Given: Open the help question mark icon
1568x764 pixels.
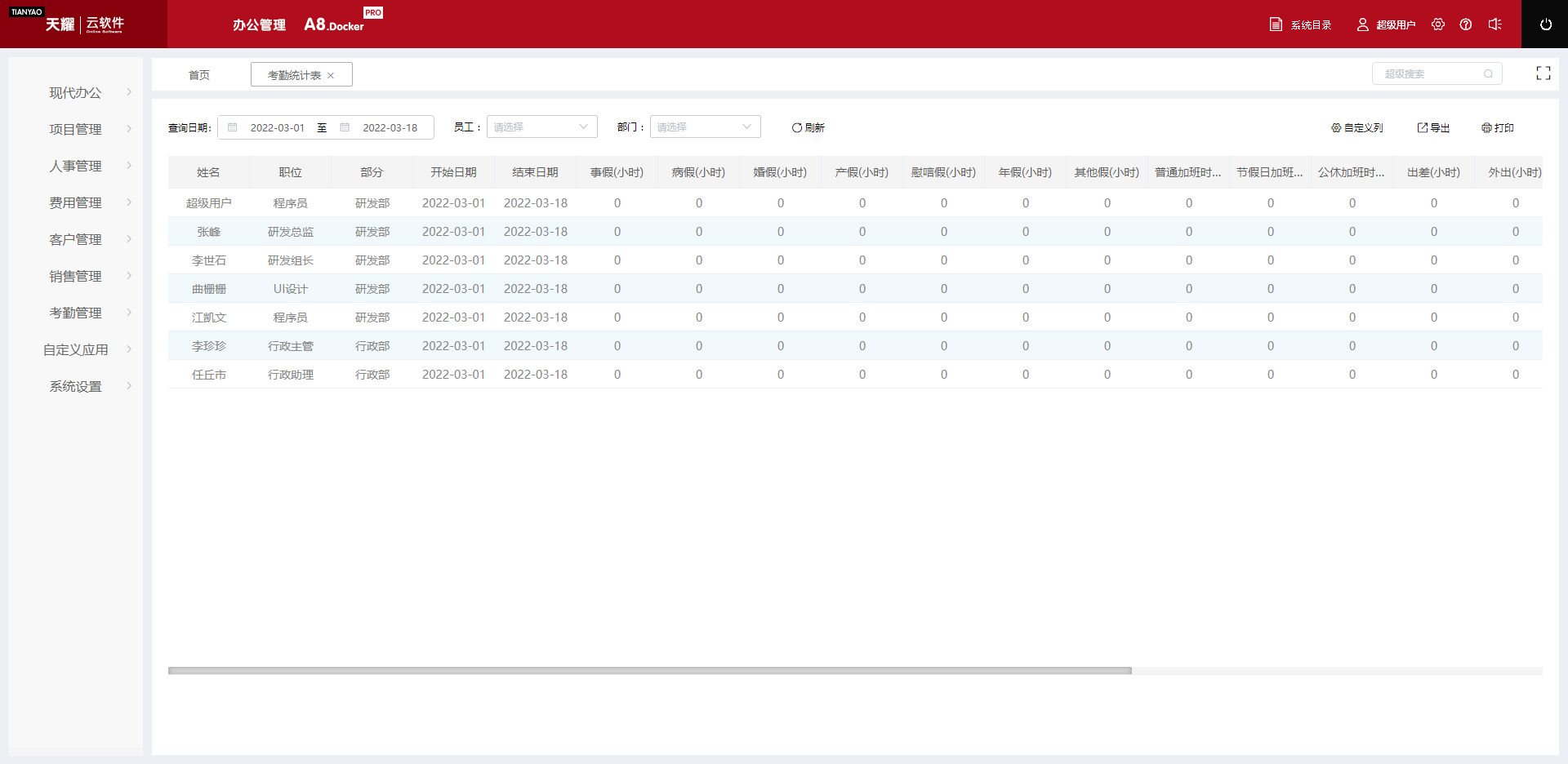Looking at the screenshot, I should tap(1466, 24).
